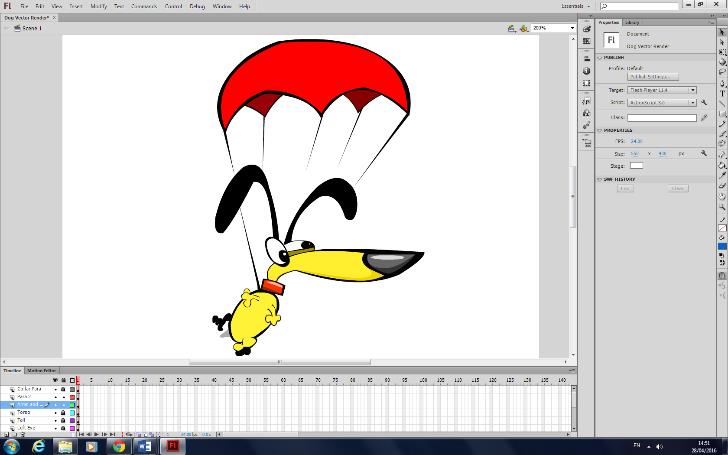Toggle outline view for Torso layer
This screenshot has width=728, height=455.
[x=72, y=412]
